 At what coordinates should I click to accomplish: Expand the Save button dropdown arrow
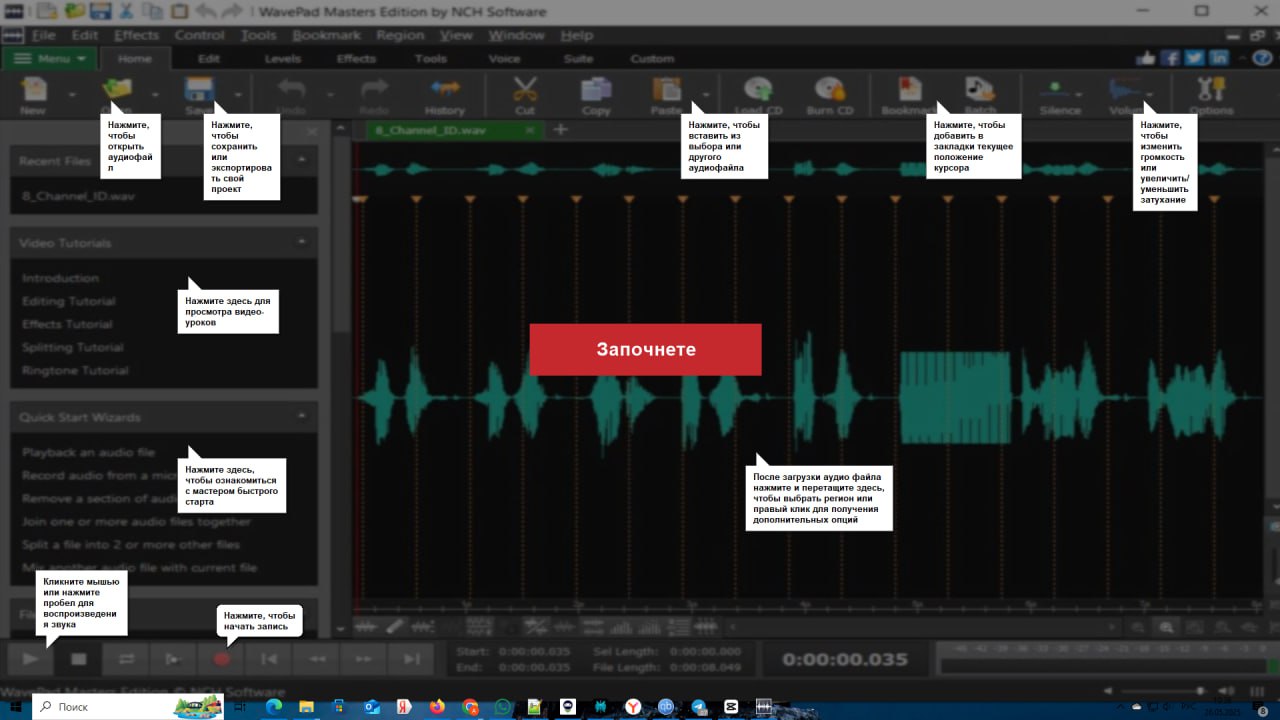(x=238, y=95)
